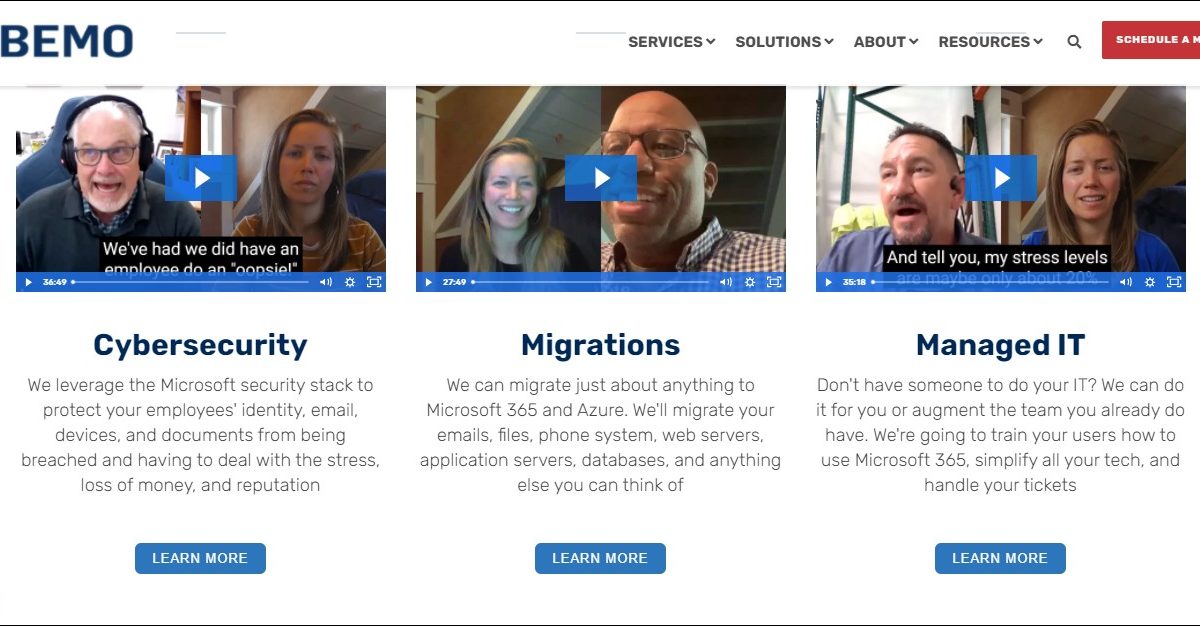This screenshot has height=626, width=1200.
Task: Open the About menu item
Action: tap(885, 42)
